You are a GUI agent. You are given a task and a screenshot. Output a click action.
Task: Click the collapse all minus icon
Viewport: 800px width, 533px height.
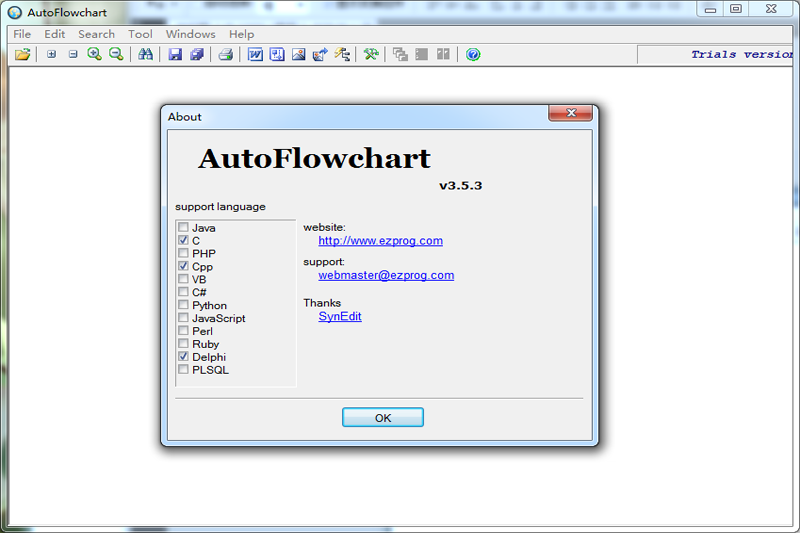click(x=73, y=54)
